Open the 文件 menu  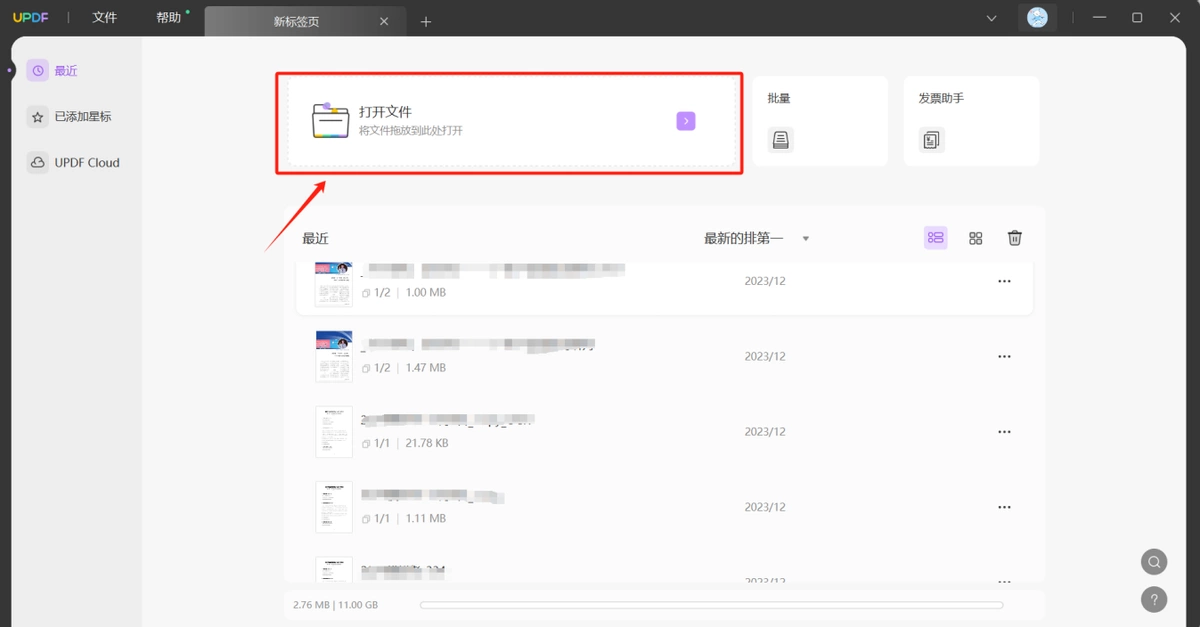click(x=104, y=18)
